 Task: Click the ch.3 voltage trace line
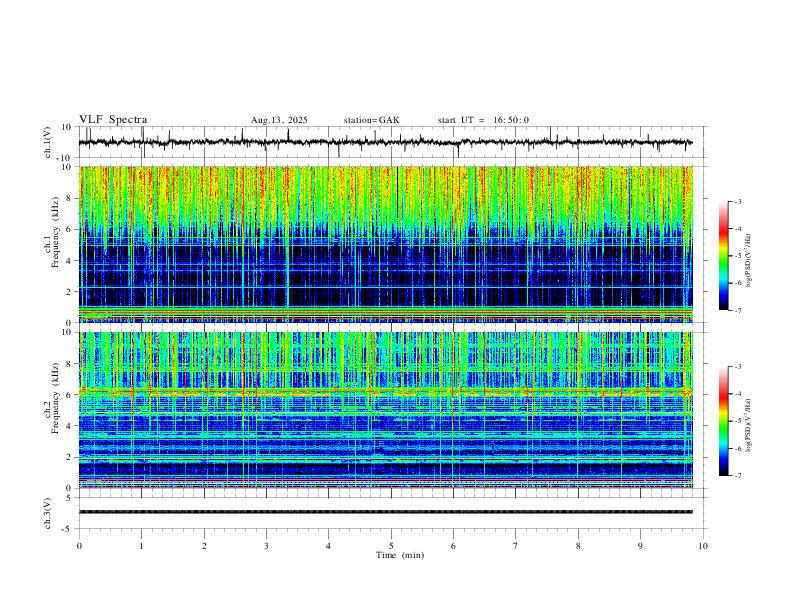point(386,512)
